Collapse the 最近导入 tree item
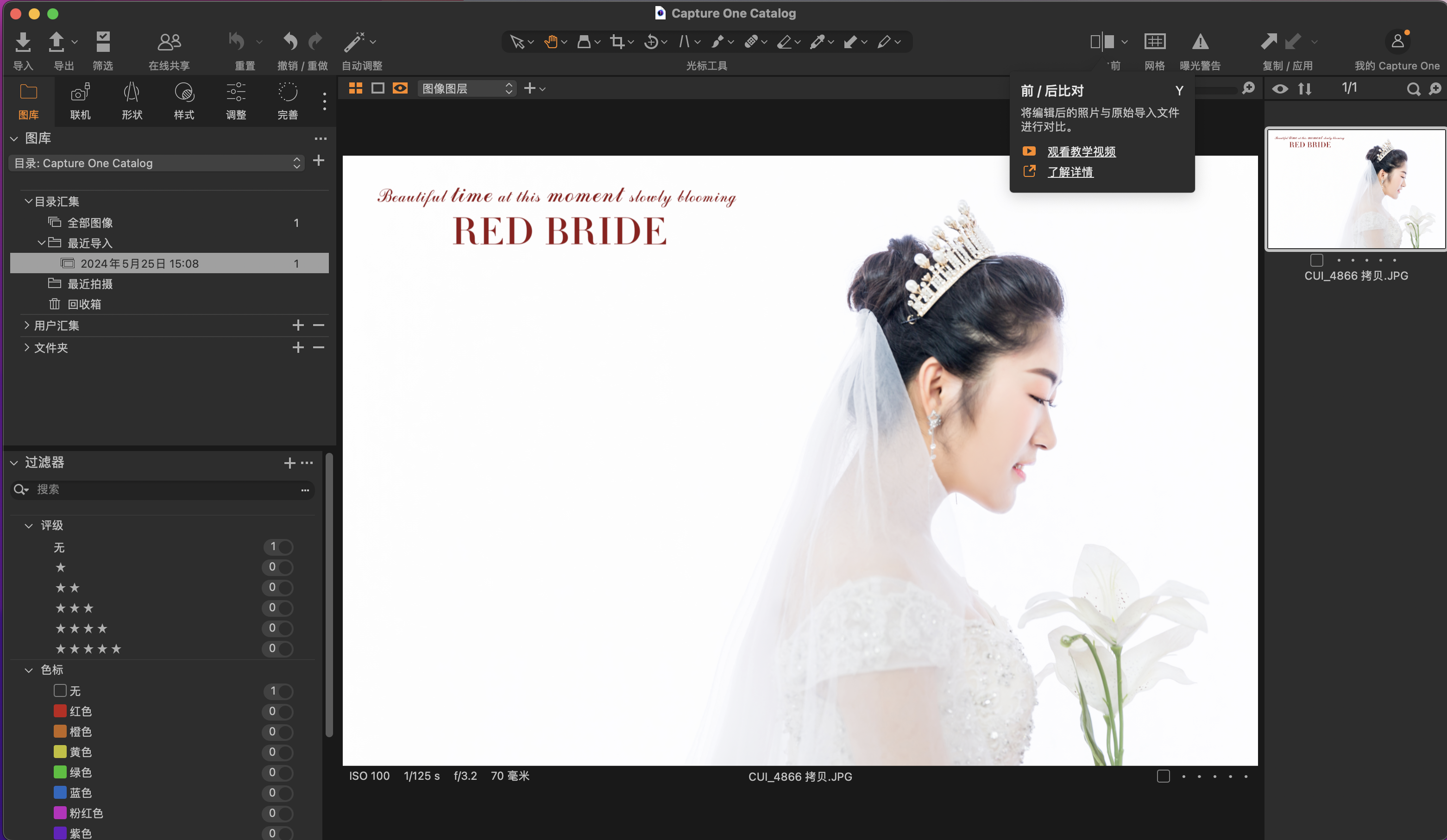1447x840 pixels. click(x=41, y=242)
